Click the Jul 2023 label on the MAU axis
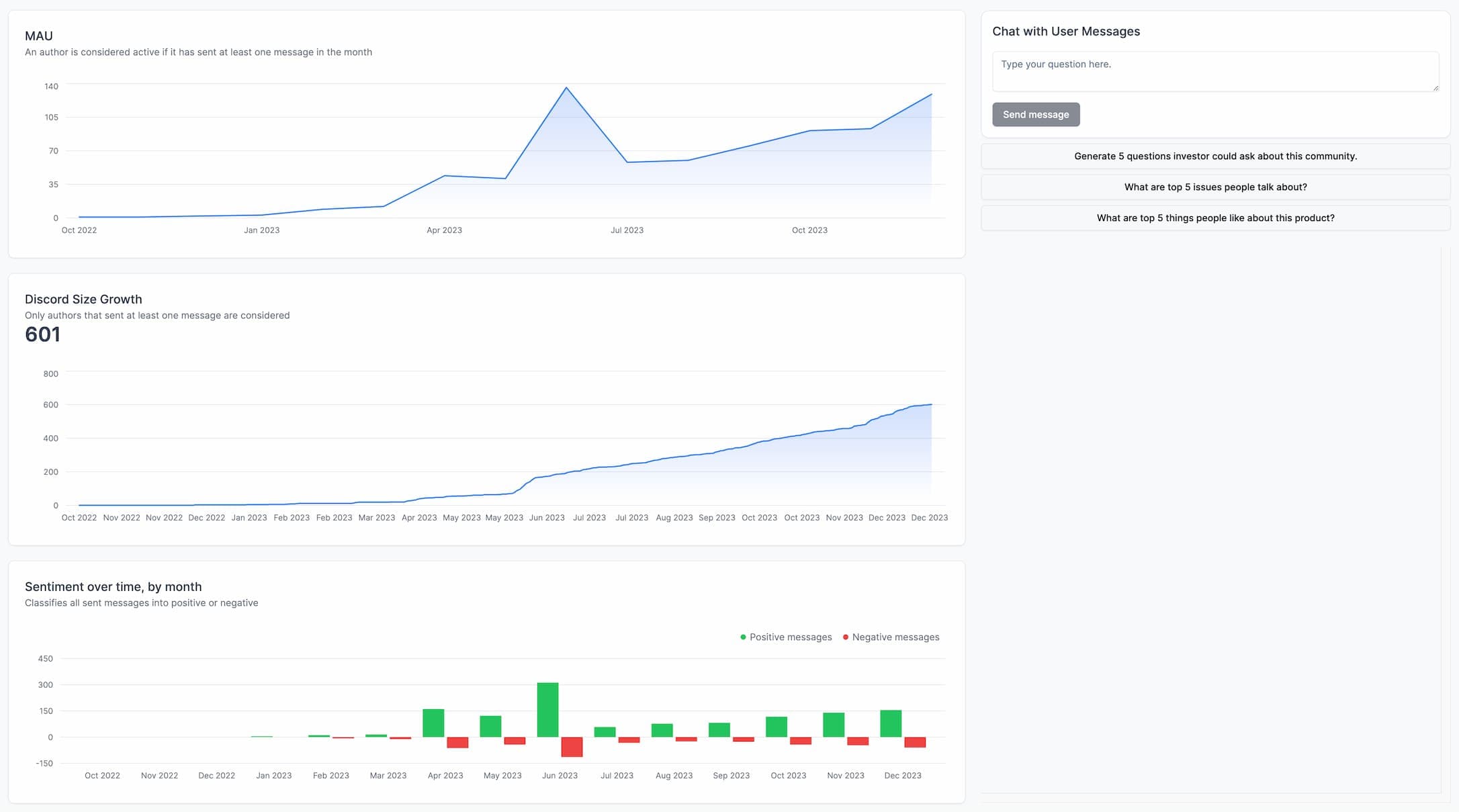 pyautogui.click(x=627, y=230)
